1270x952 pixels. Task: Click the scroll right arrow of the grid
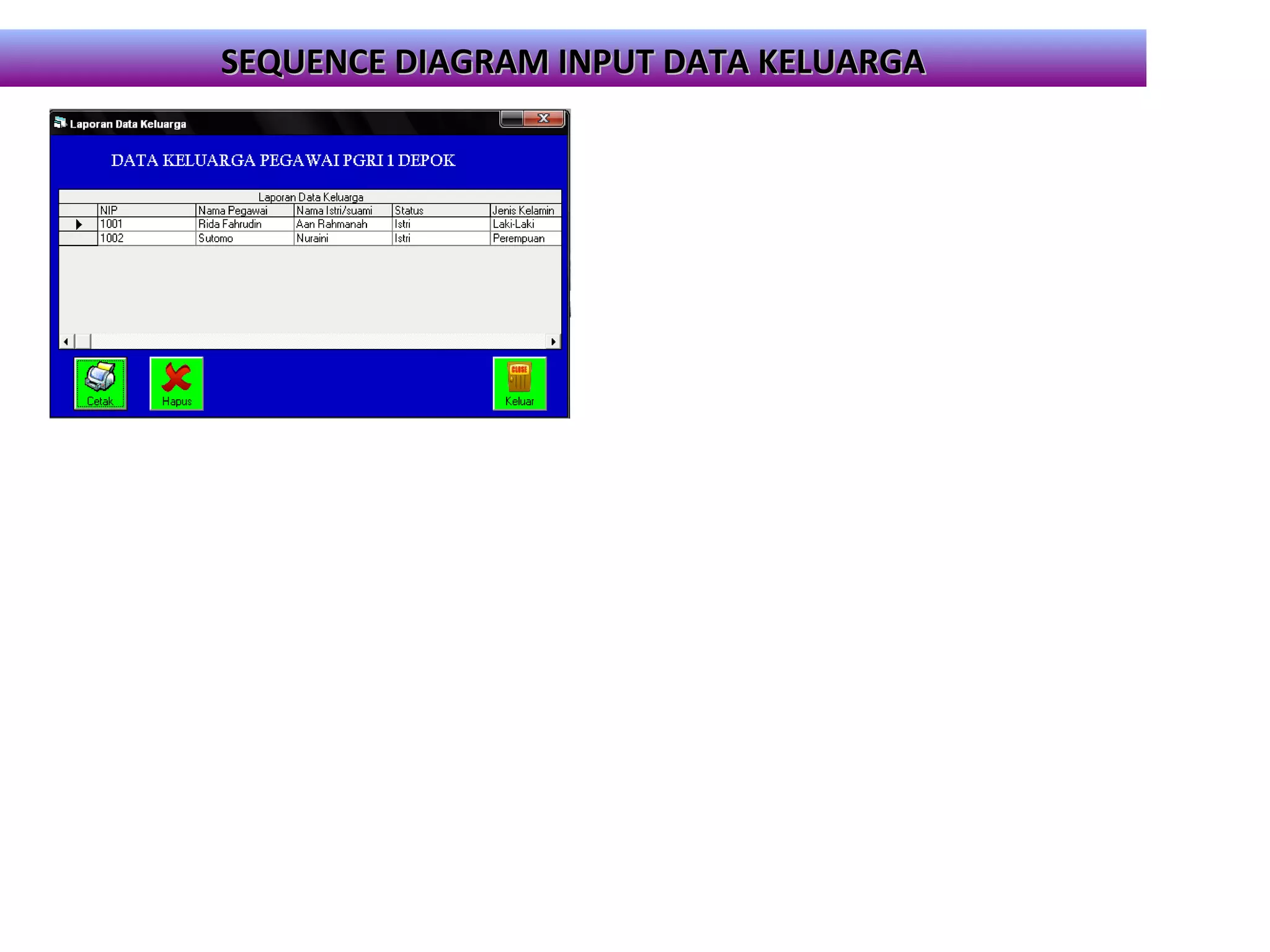(553, 342)
